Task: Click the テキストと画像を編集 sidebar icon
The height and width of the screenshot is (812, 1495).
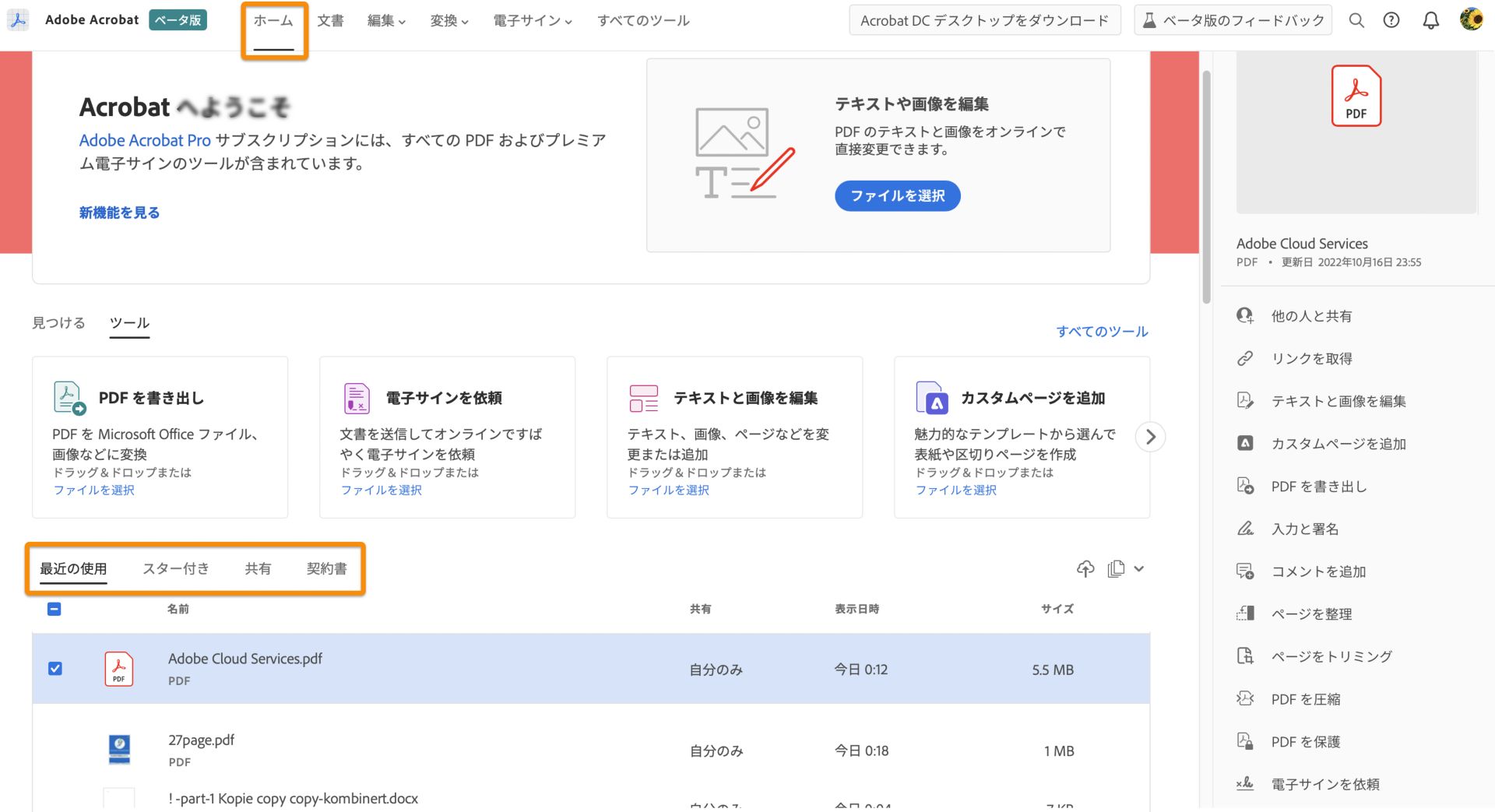Action: 1245,401
